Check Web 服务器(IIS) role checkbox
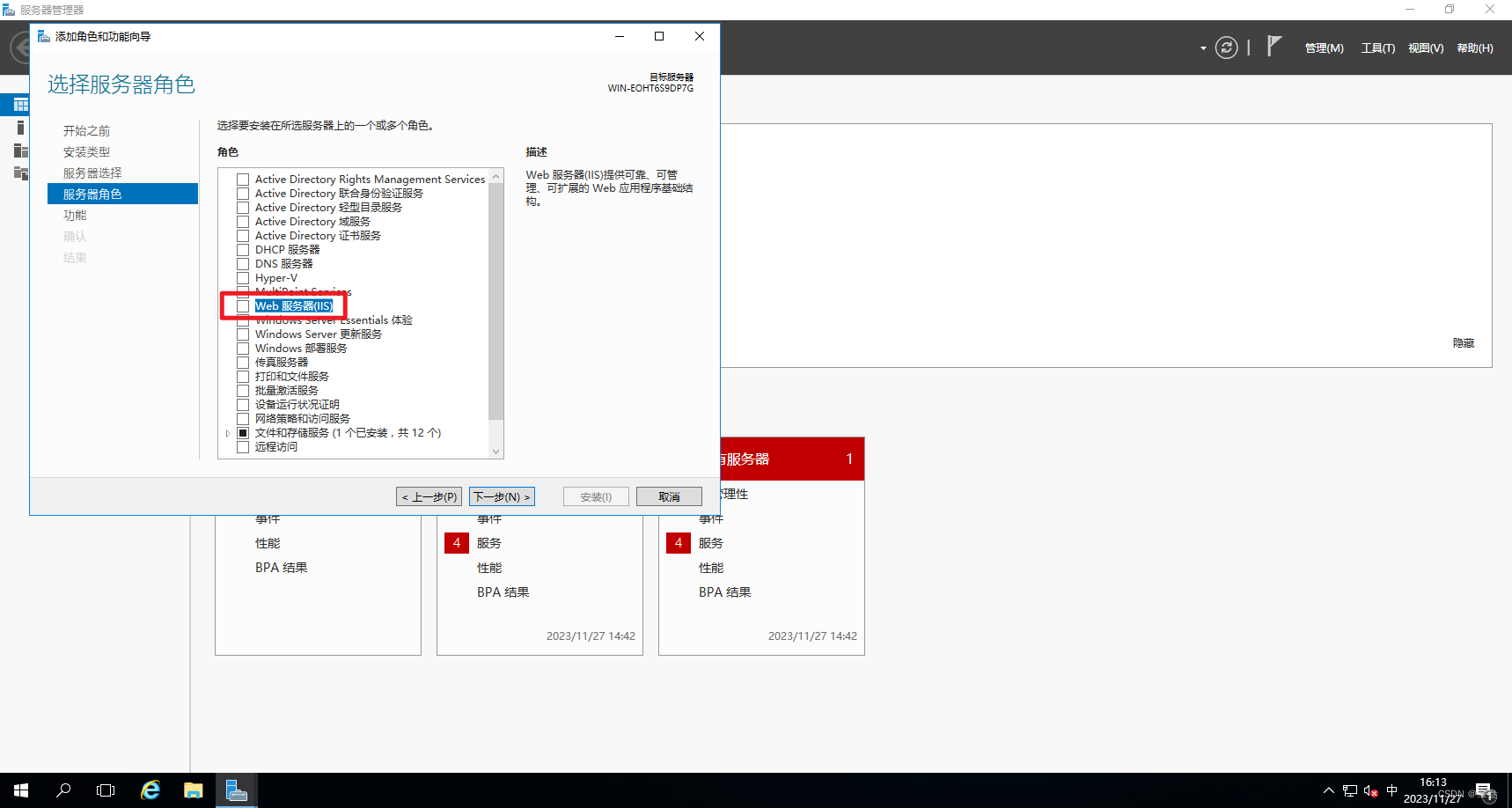Screen dimensions: 1512x808 [x=243, y=306]
